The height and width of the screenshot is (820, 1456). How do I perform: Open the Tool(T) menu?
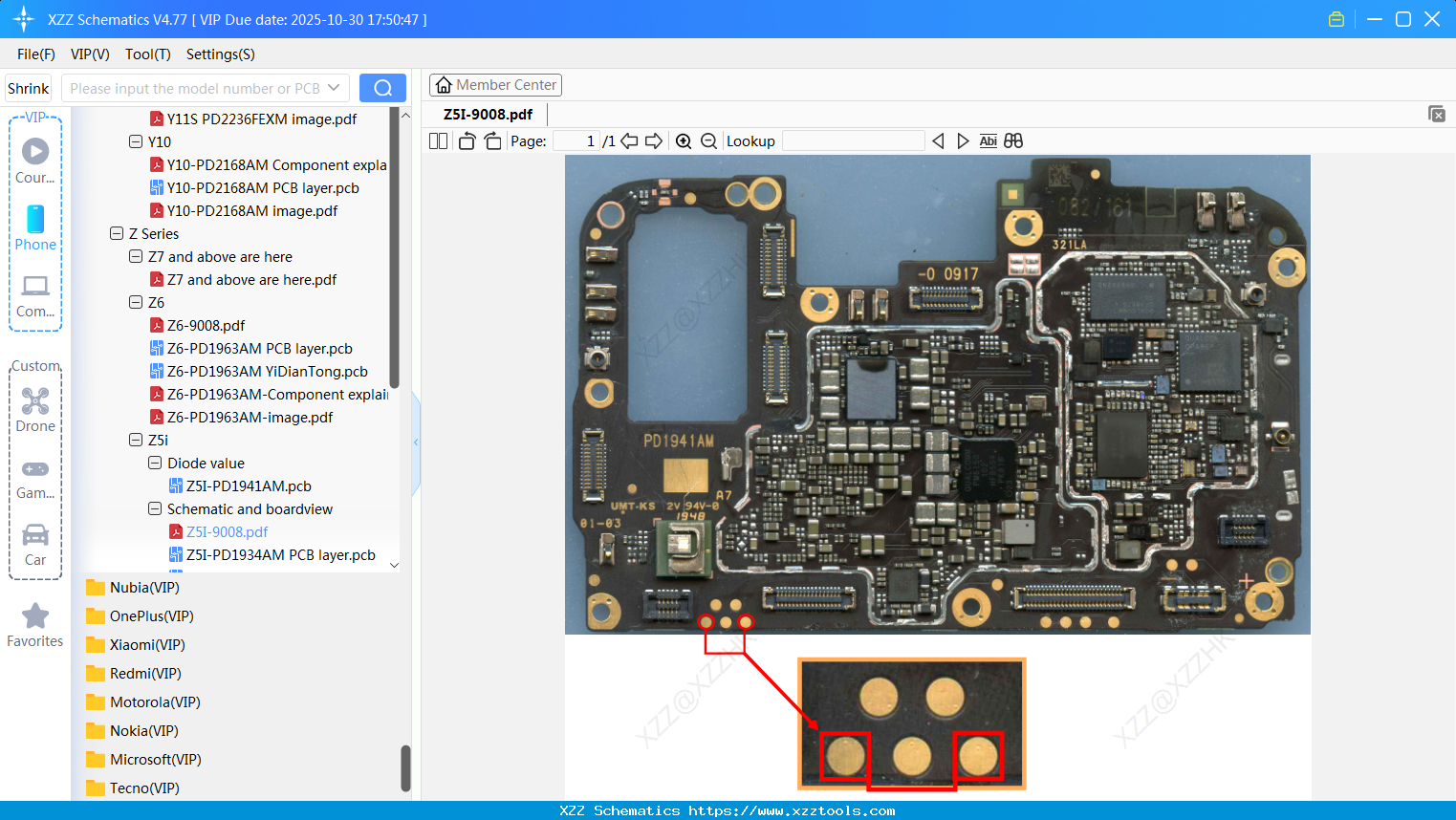point(148,54)
